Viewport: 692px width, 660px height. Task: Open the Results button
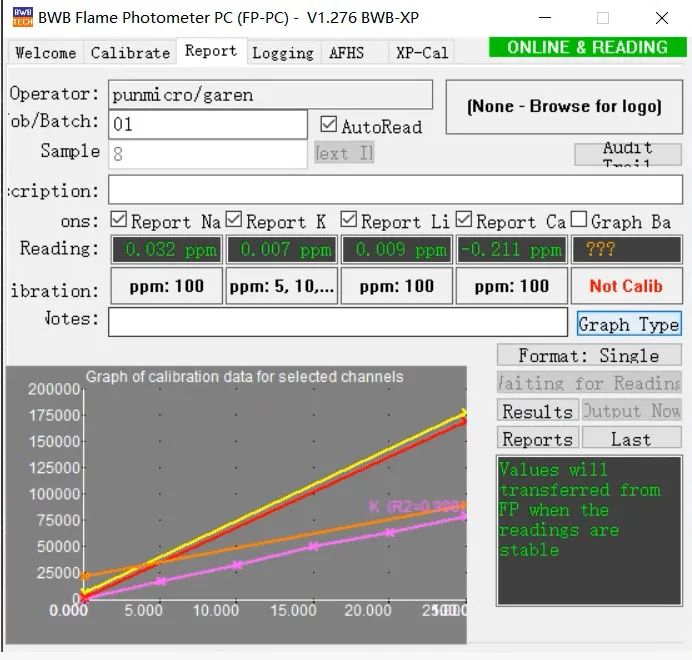(x=537, y=411)
